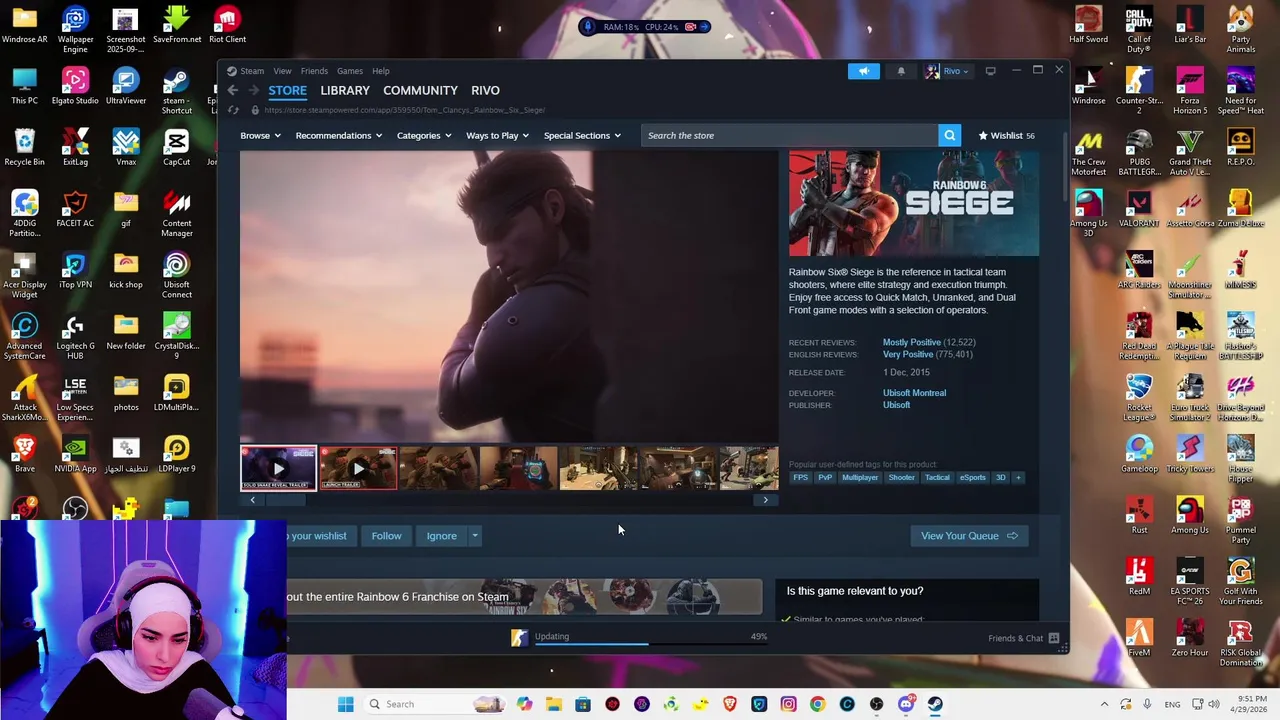Click the Search the store input field
1280x720 pixels.
tap(790, 135)
